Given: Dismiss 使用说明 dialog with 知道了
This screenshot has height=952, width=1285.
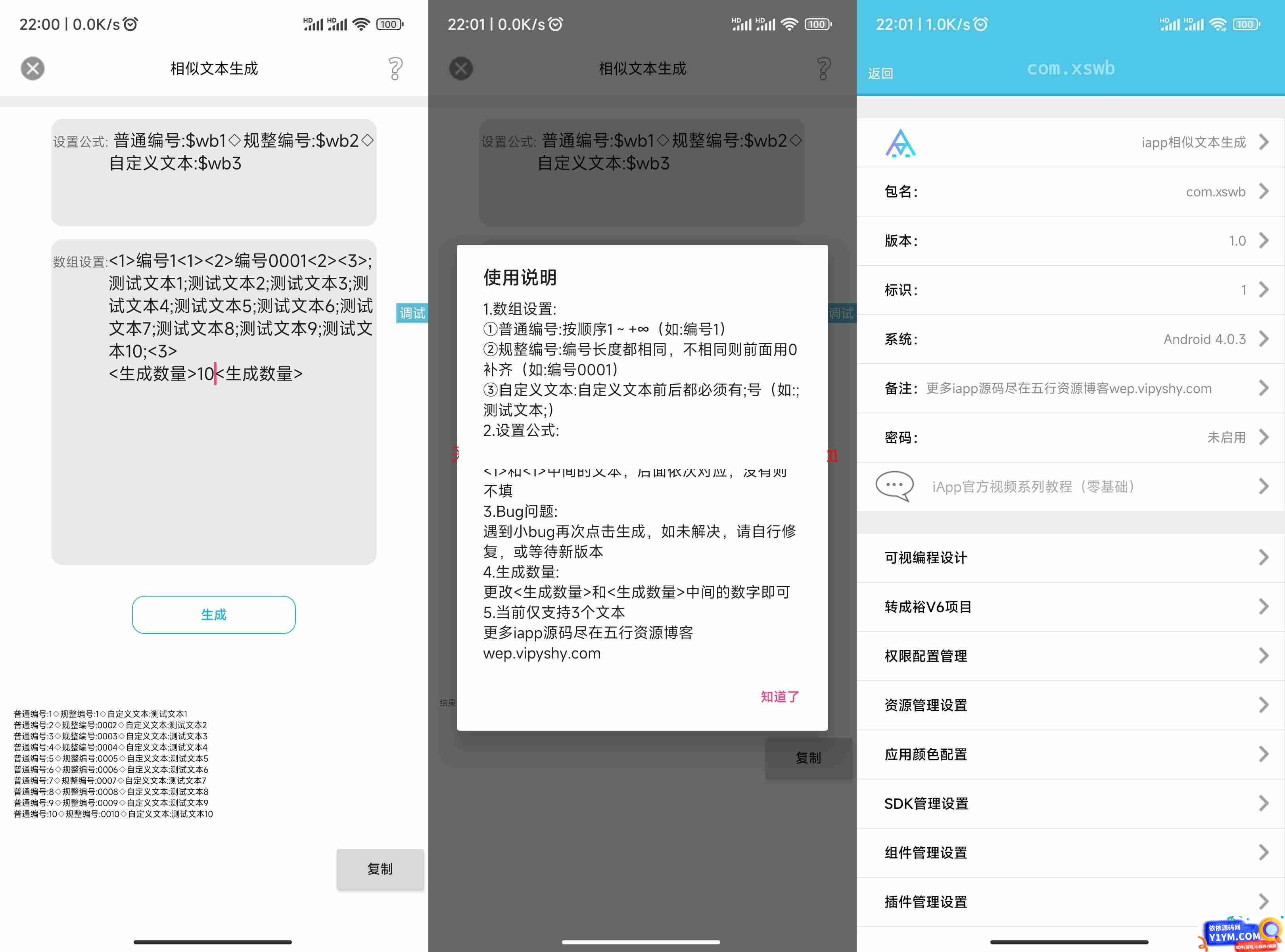Looking at the screenshot, I should pos(780,697).
